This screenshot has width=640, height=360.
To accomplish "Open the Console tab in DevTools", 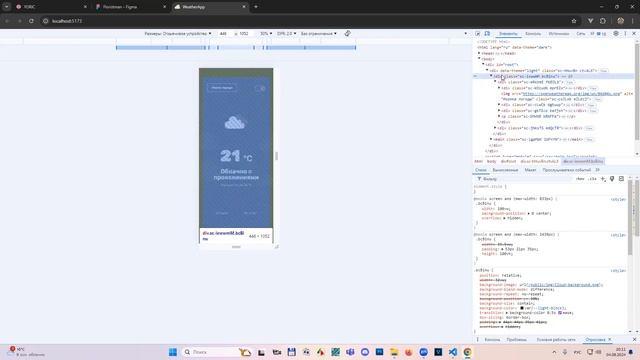I will (533, 33).
